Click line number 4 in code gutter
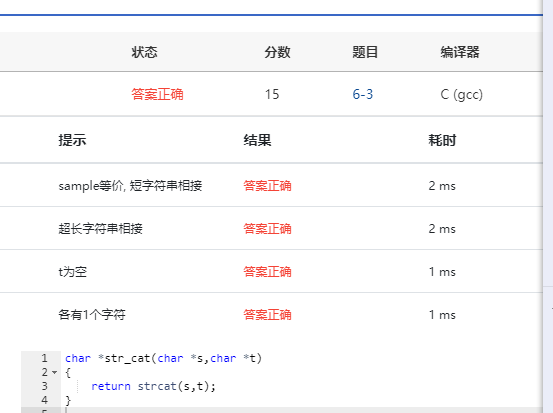553x413 pixels. pos(44,400)
